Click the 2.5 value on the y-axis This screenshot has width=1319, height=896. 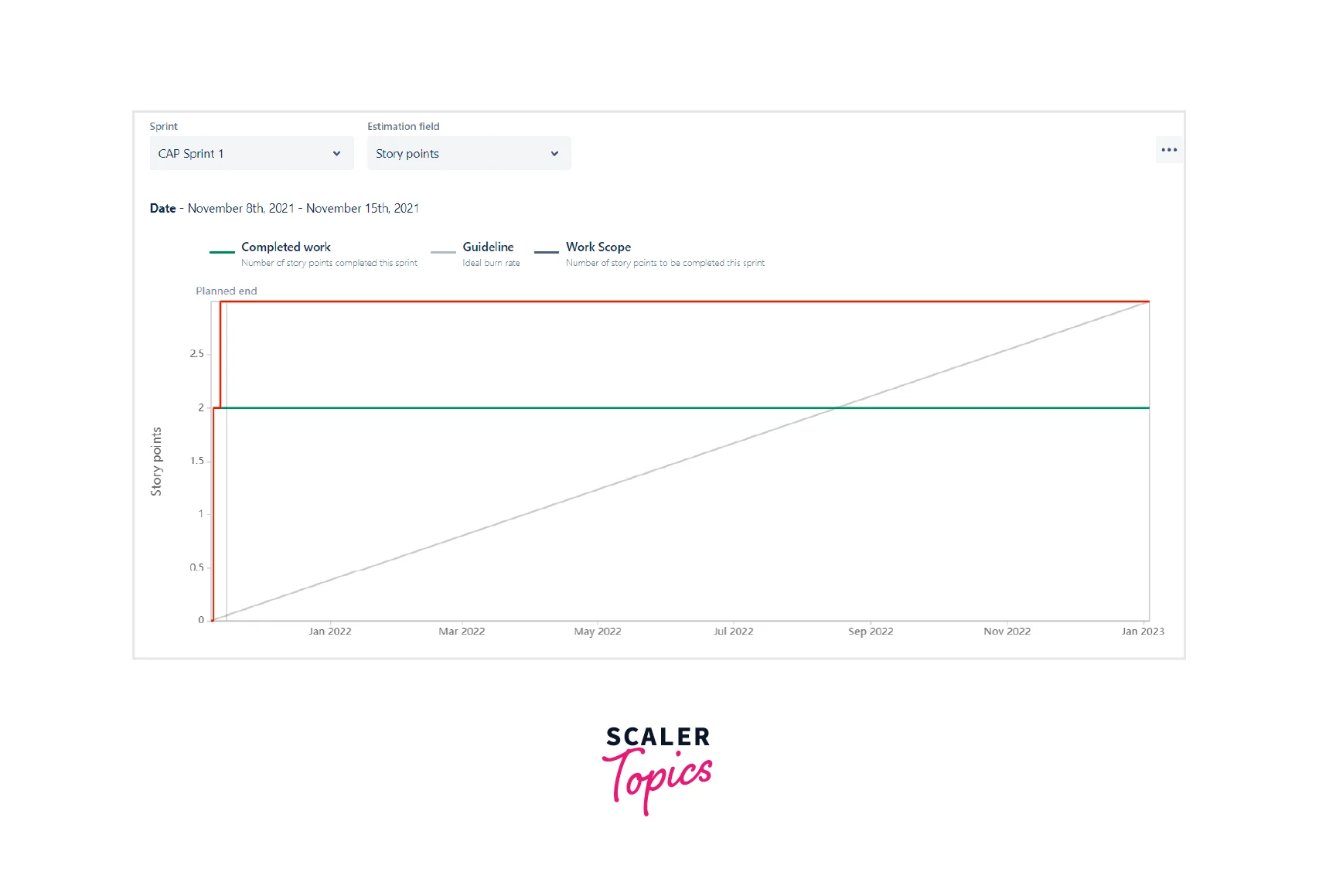(x=197, y=354)
